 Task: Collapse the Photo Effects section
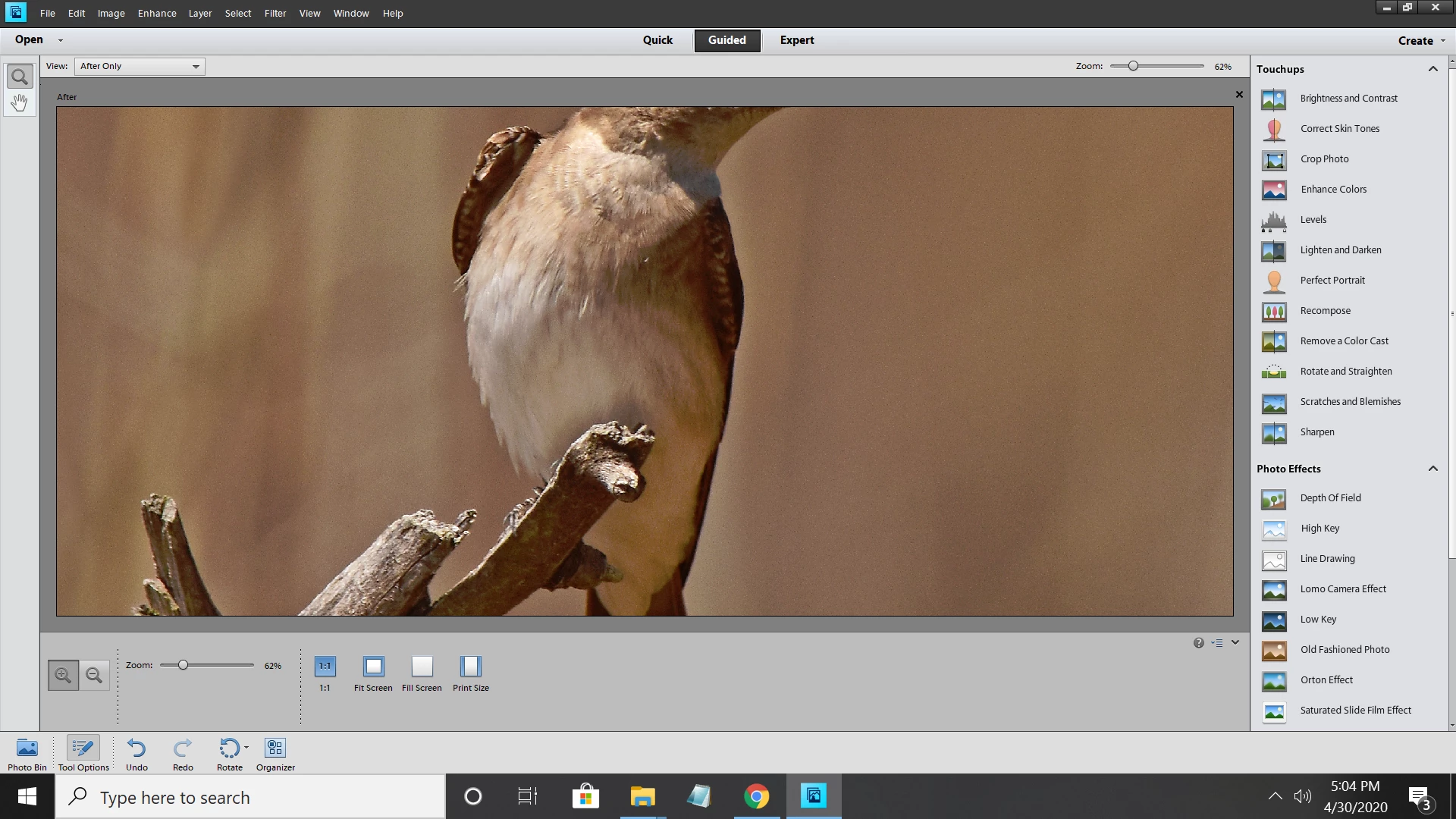click(1432, 469)
